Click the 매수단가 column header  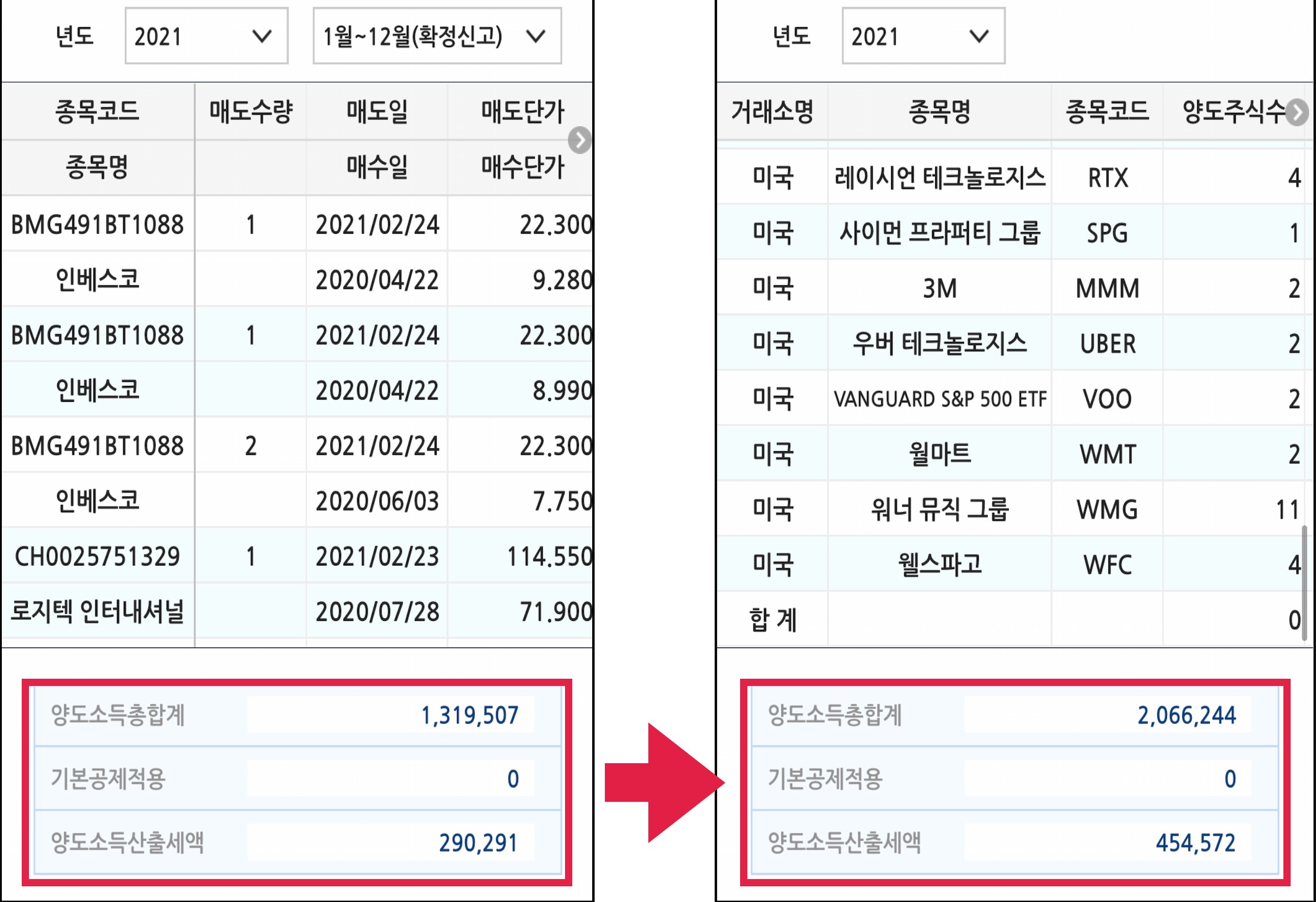click(x=522, y=167)
